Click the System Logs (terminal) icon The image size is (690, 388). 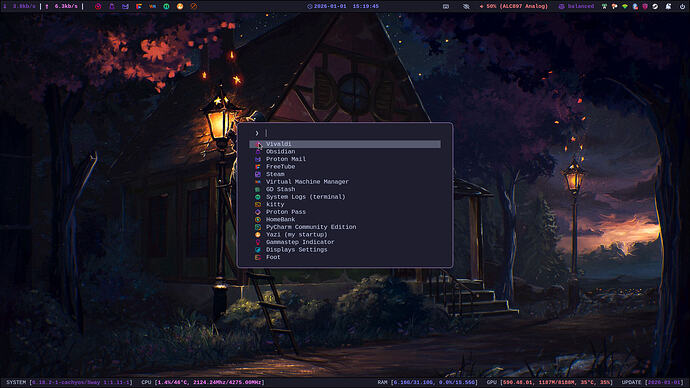point(258,197)
